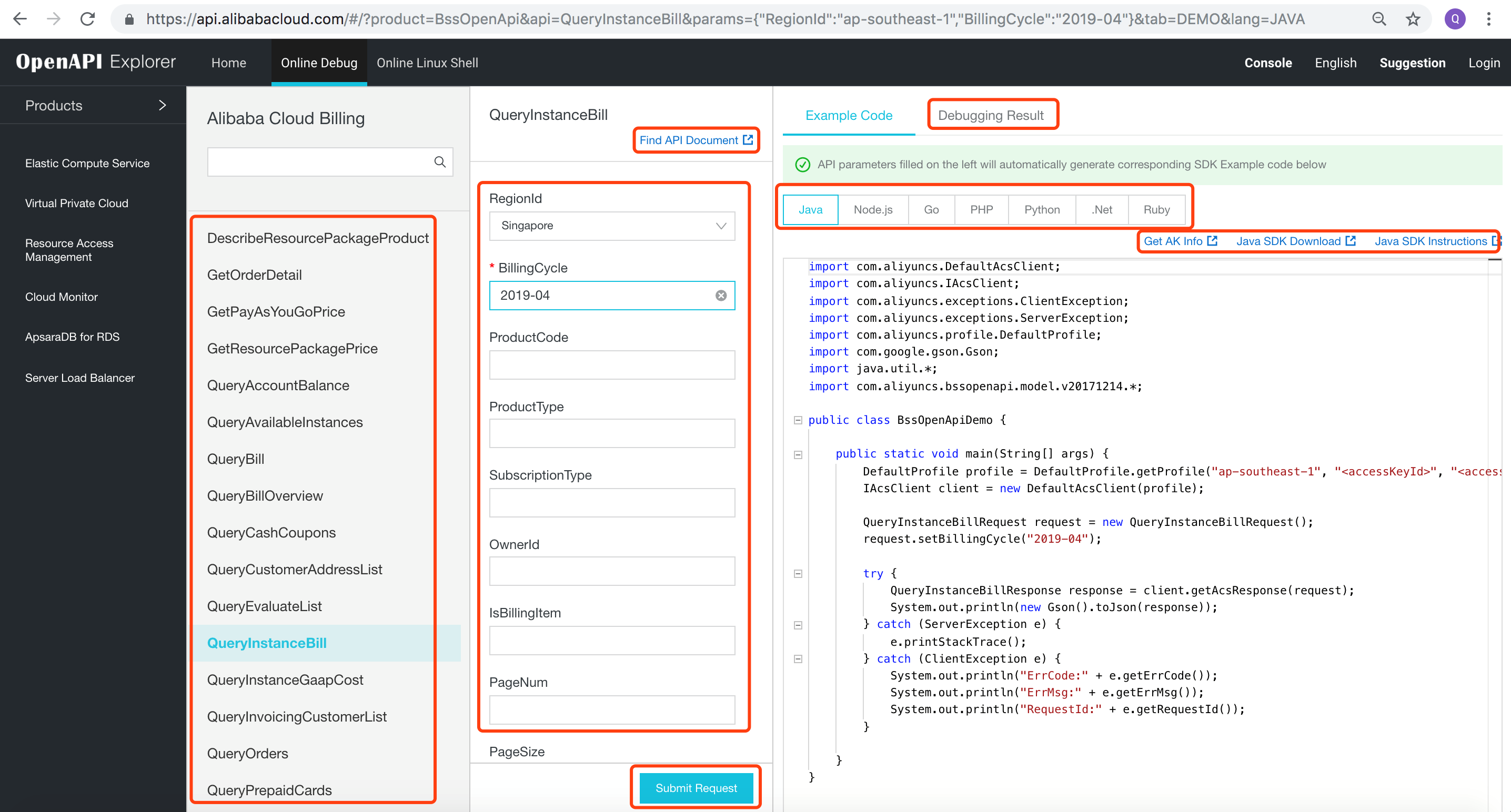Open the Online Linux Shell nav item
Viewport: 1511px width, 812px height.
point(427,63)
